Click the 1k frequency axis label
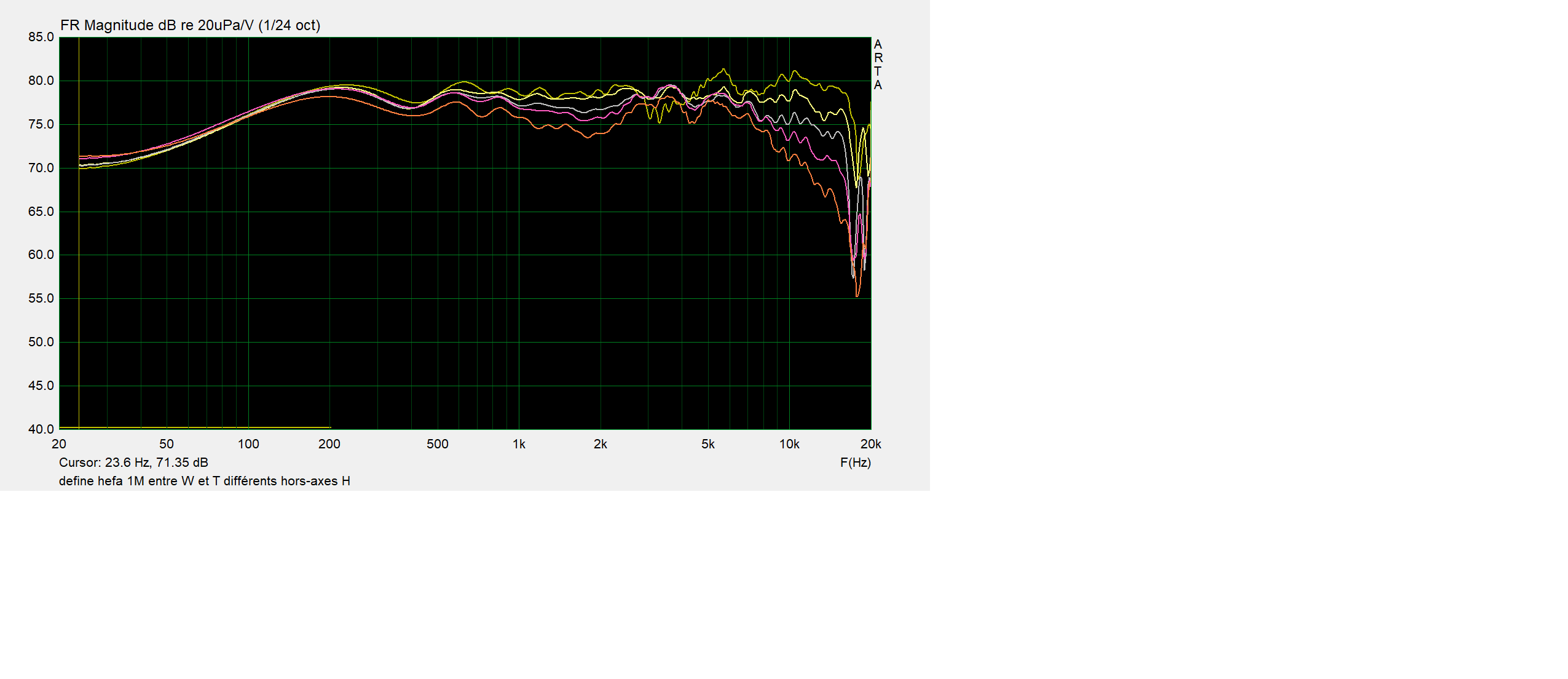 519,444
